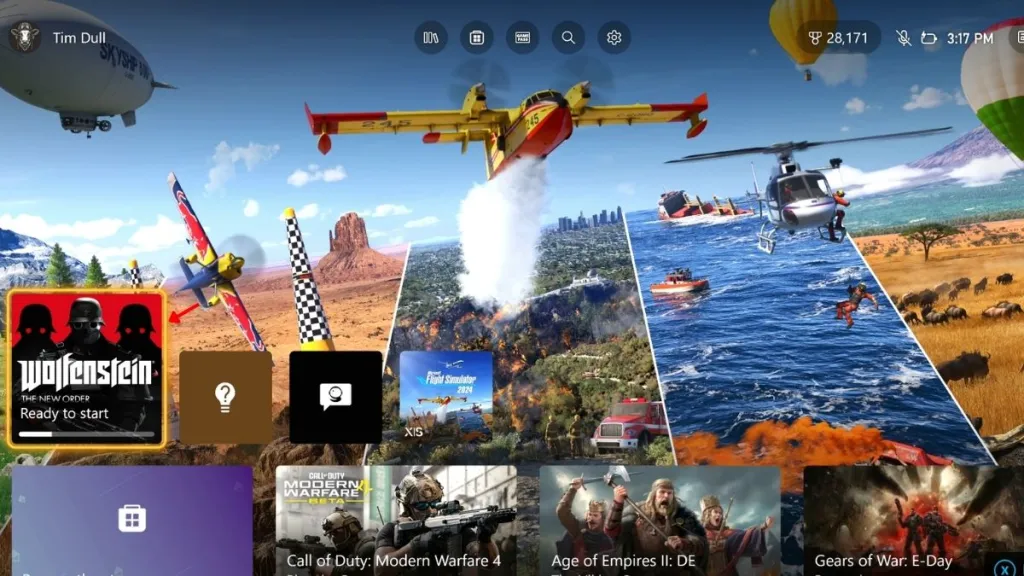The height and width of the screenshot is (576, 1024).
Task: Open the Game Pass icon in top bar
Action: 522,38
